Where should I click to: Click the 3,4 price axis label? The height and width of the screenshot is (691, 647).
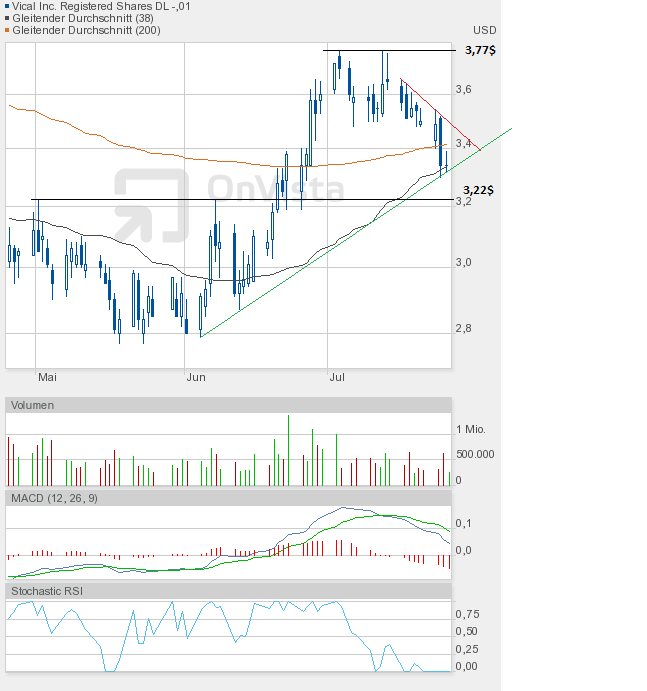coord(463,144)
